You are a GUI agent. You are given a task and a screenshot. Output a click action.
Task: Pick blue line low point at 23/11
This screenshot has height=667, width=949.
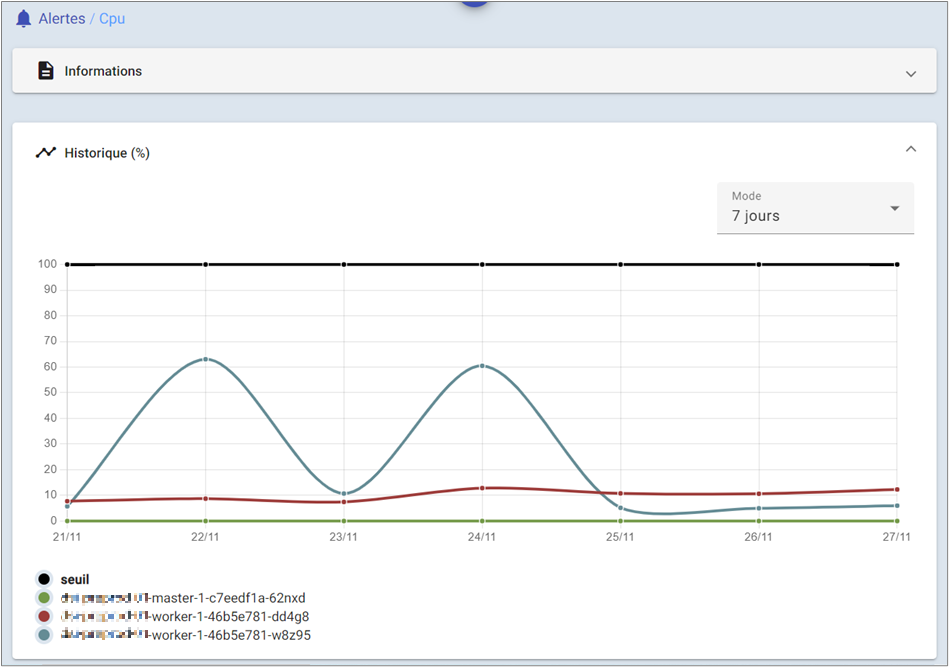point(344,494)
